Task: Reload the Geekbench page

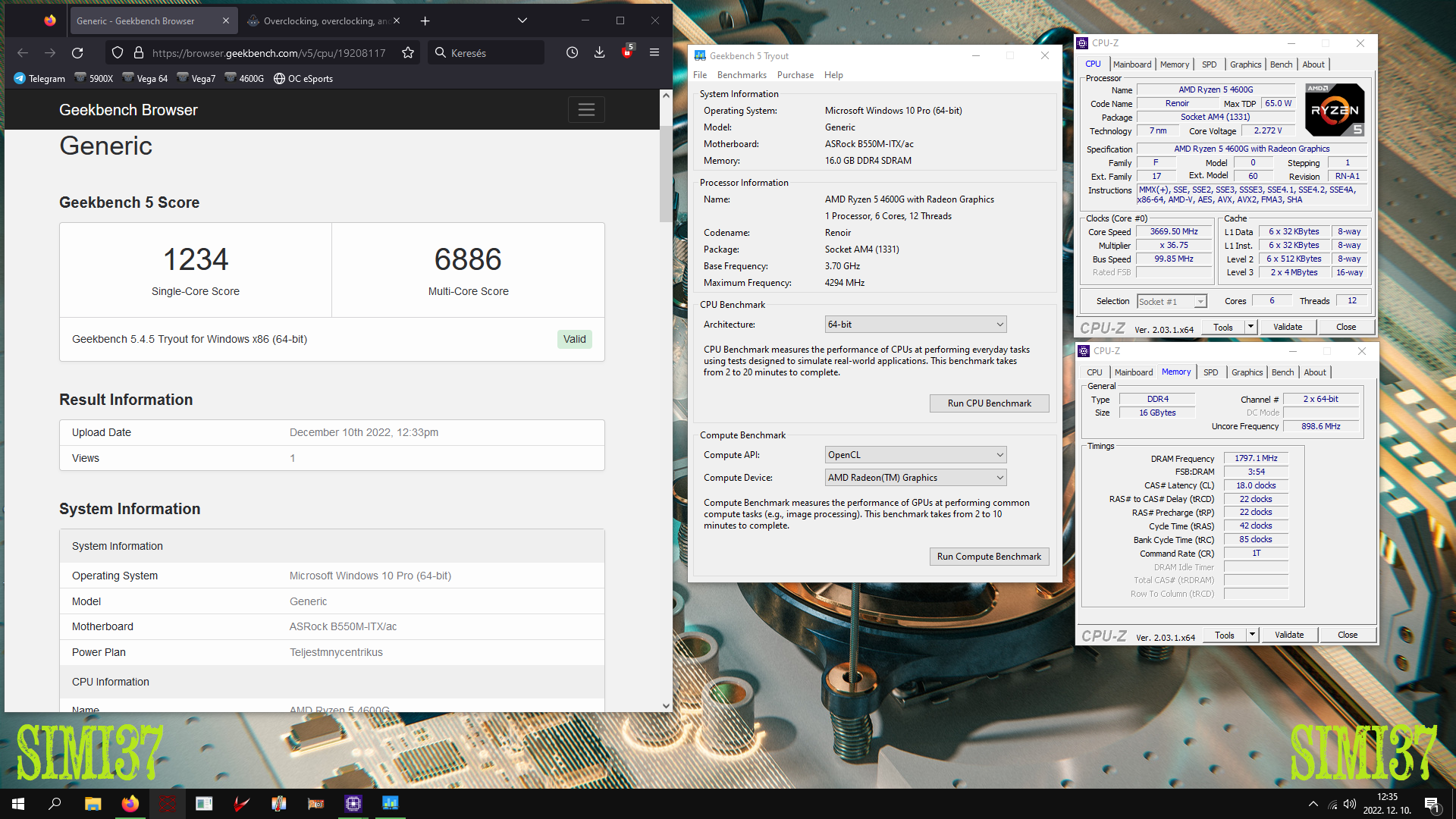Action: click(77, 53)
